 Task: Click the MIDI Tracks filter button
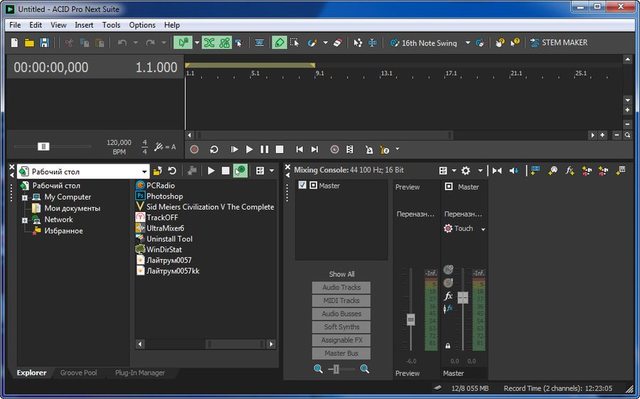(x=341, y=301)
